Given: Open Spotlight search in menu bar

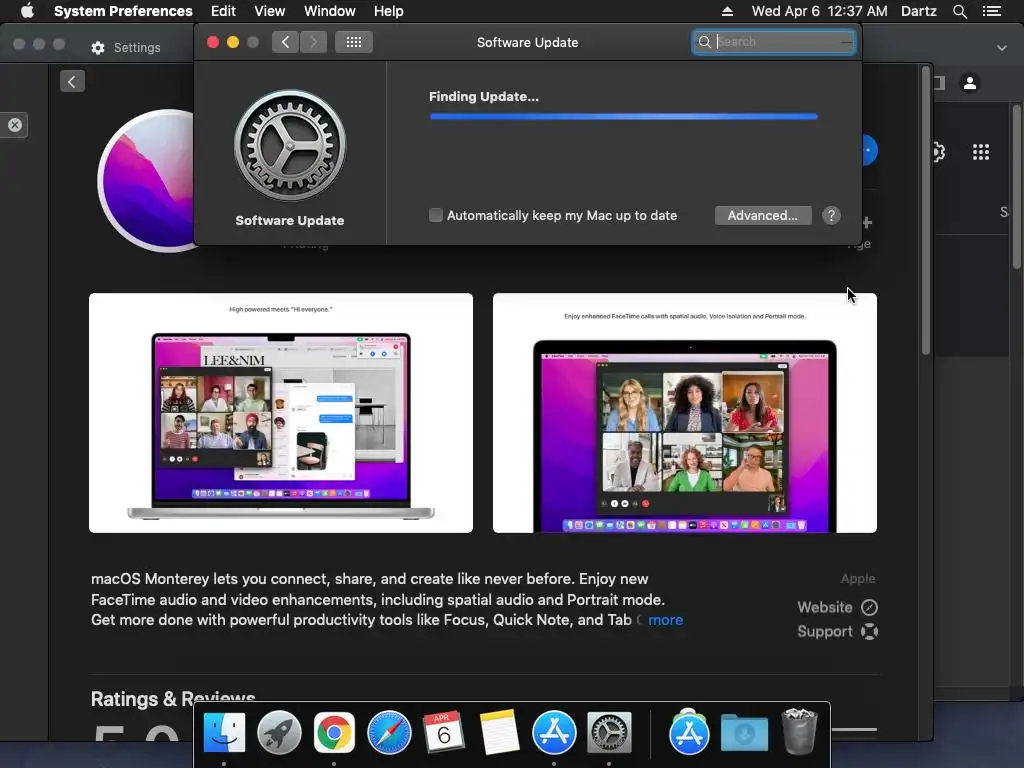Looking at the screenshot, I should (959, 11).
